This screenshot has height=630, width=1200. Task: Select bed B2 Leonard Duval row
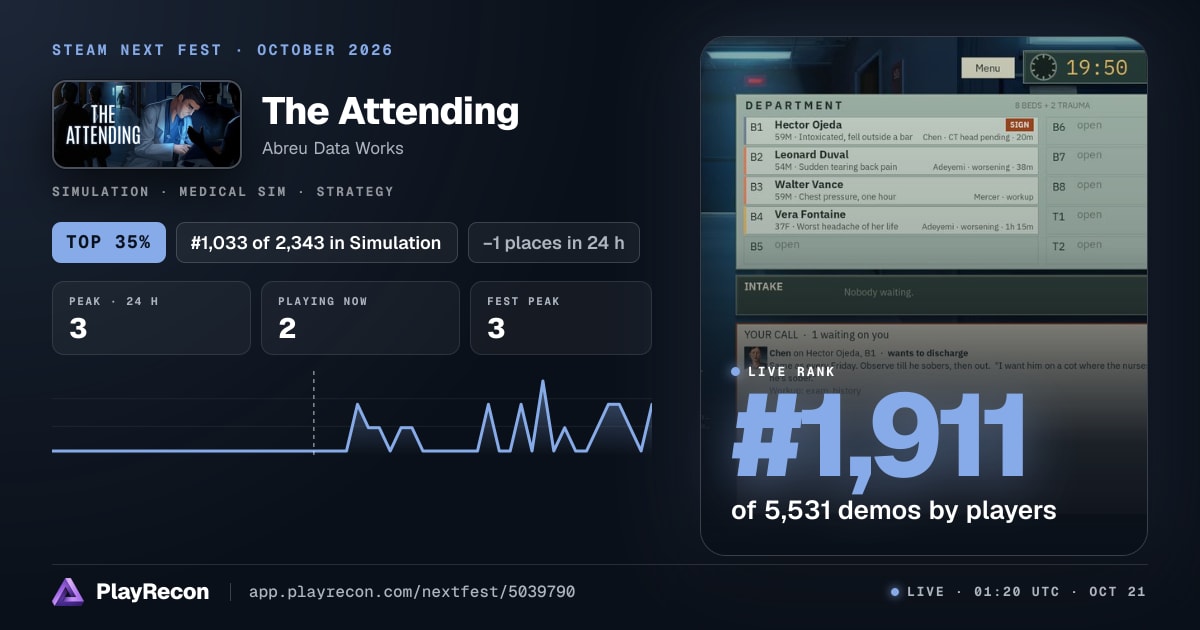891,161
